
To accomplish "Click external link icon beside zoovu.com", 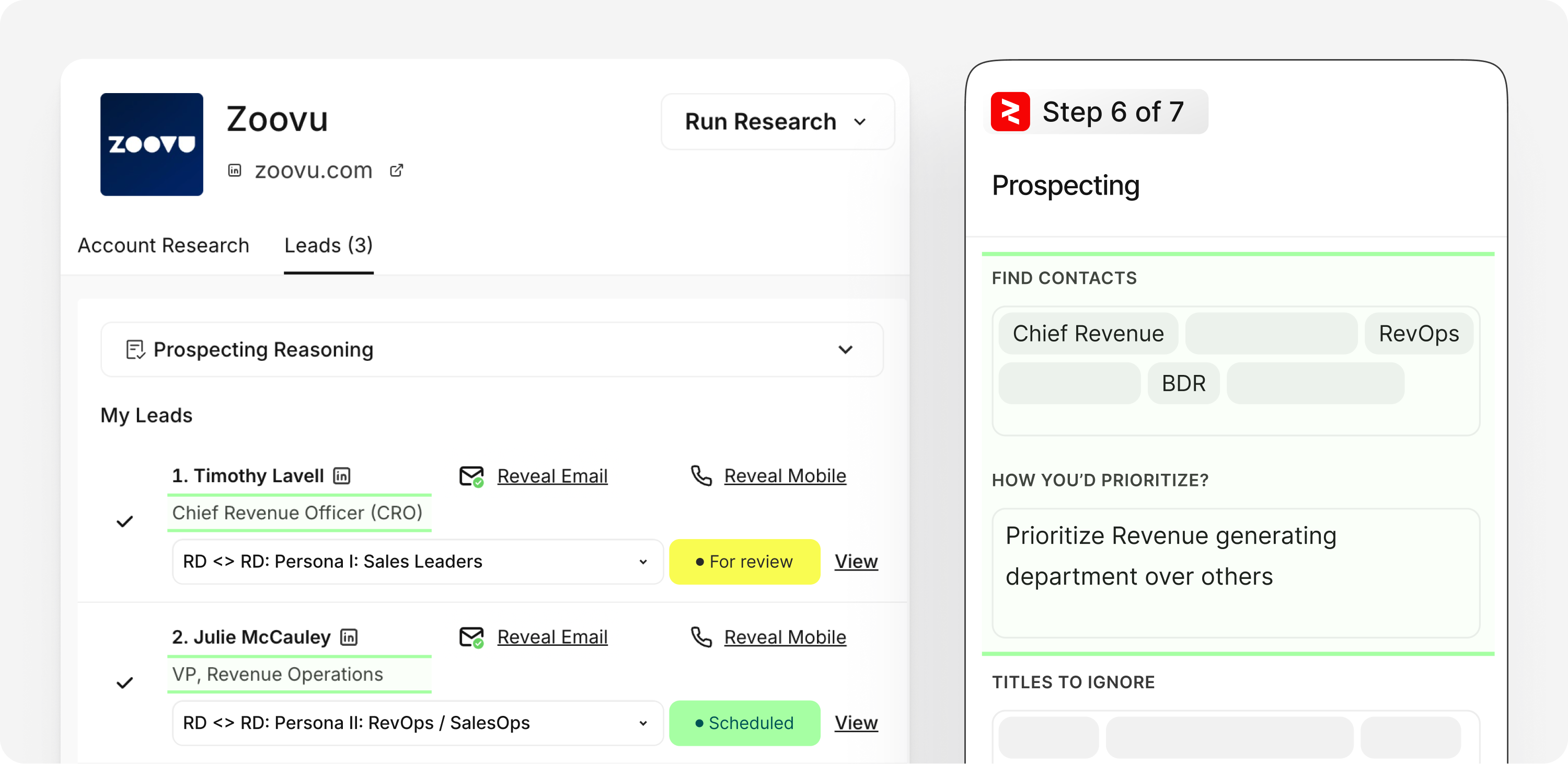I will [396, 170].
